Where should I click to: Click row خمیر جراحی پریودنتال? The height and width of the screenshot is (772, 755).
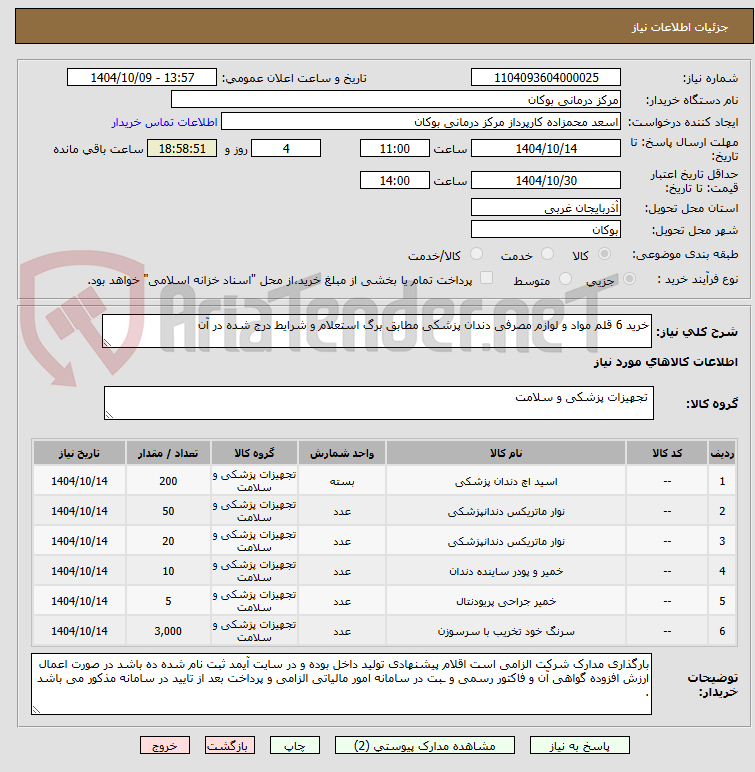pos(385,601)
